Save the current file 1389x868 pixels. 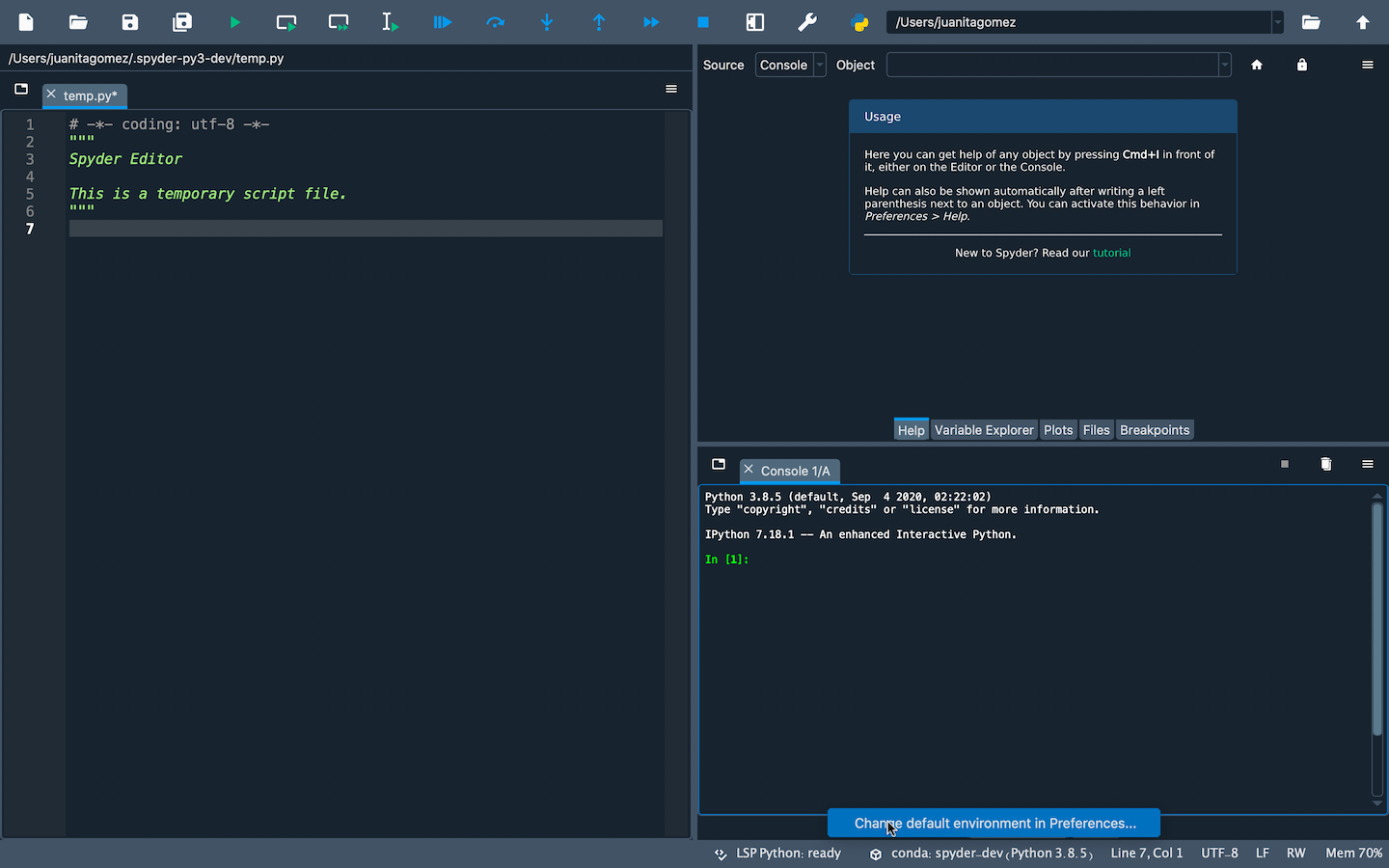pyautogui.click(x=130, y=22)
